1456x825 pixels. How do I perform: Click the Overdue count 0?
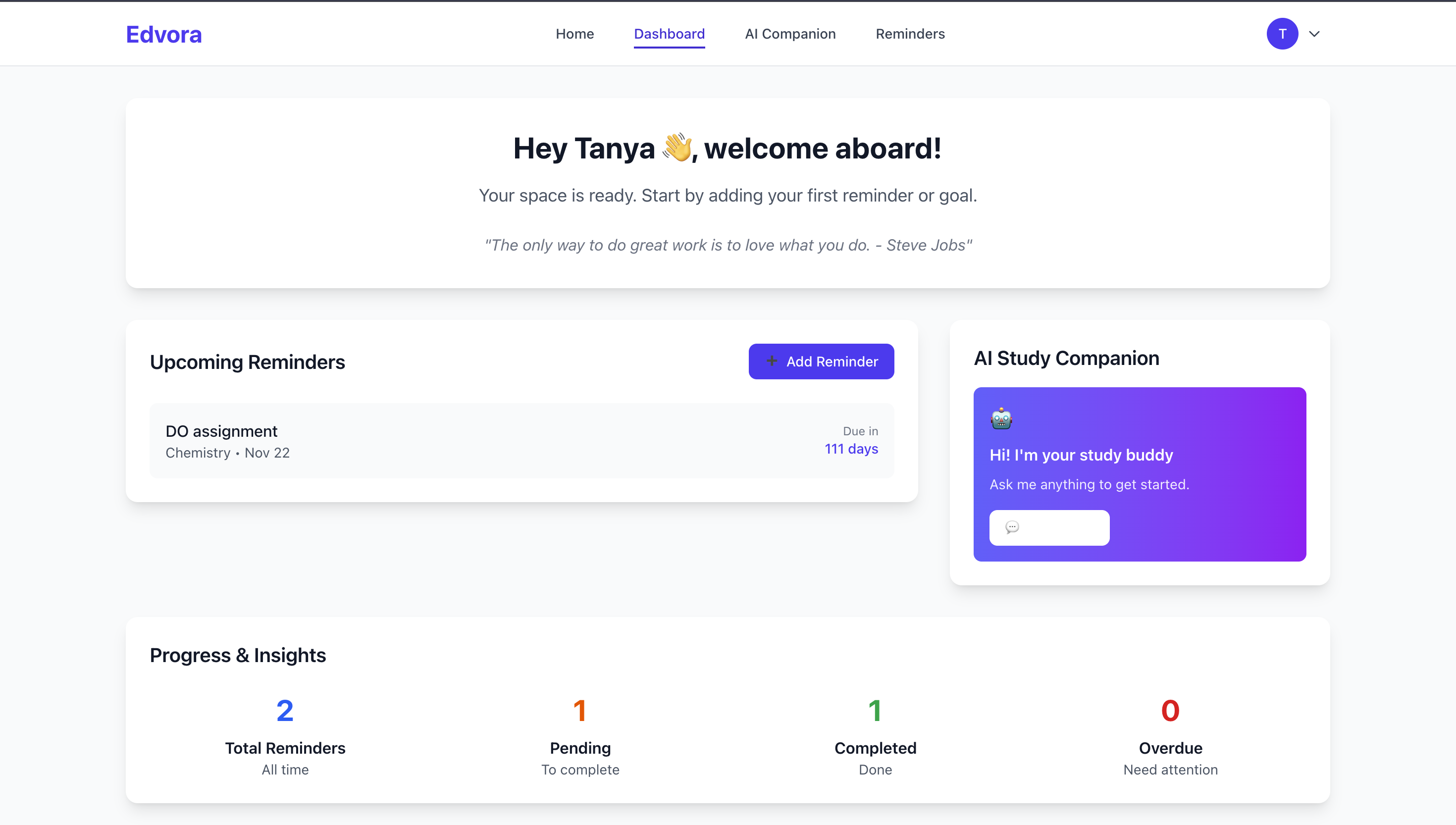[1170, 711]
